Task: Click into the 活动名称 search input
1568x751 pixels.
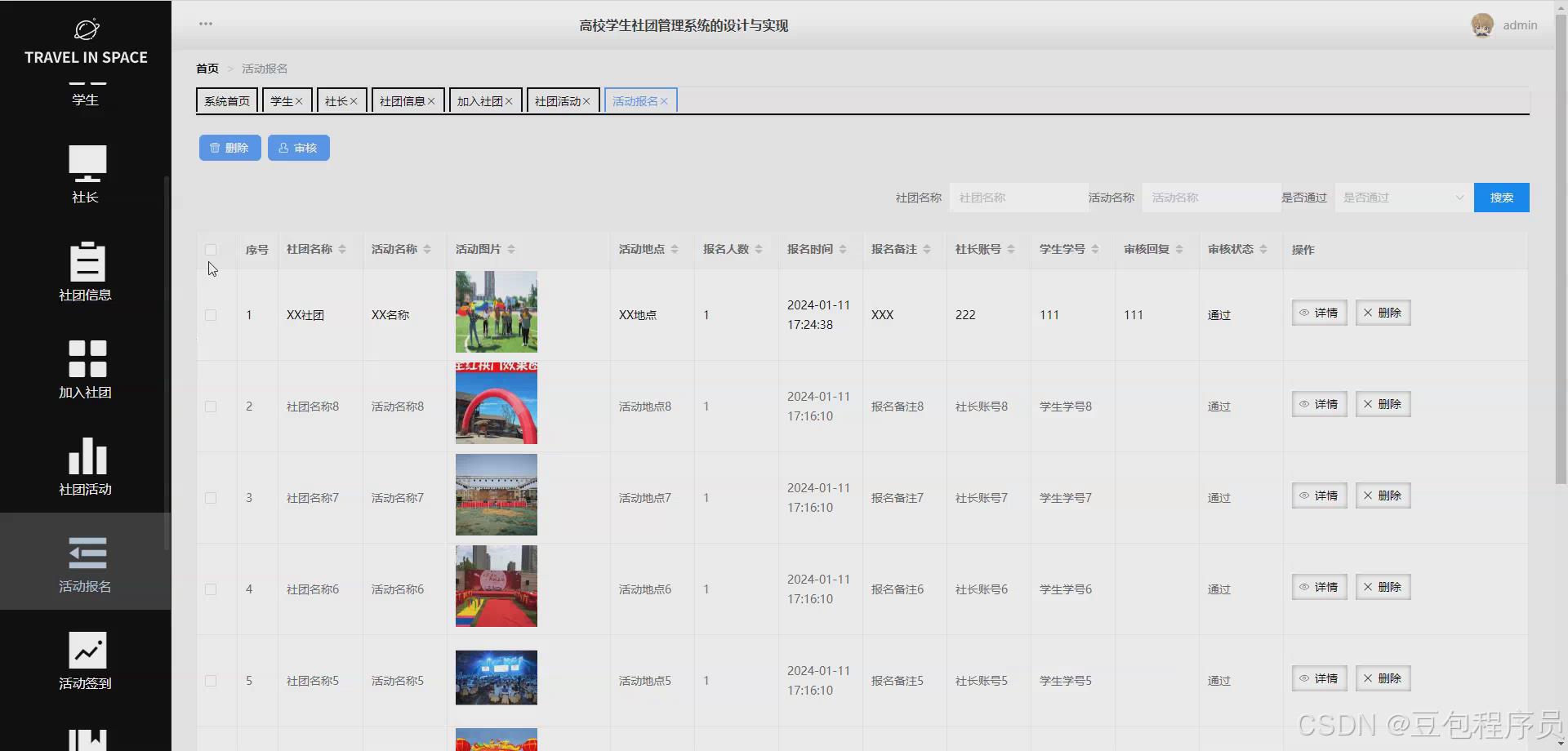Action: 1211,197
